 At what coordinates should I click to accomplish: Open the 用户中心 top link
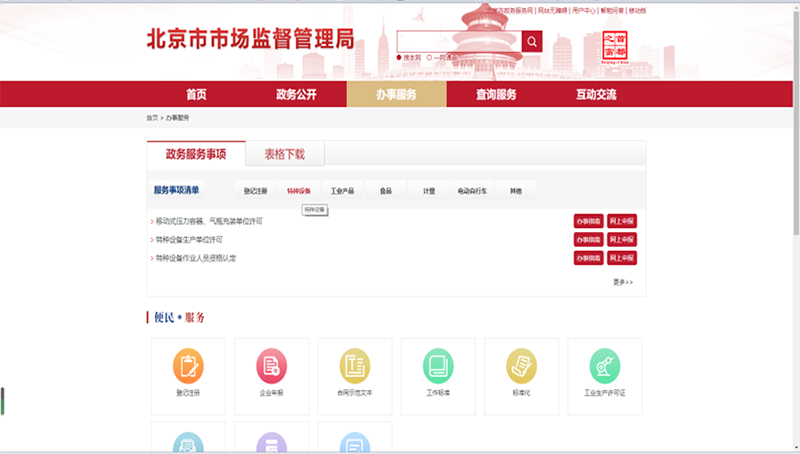click(584, 10)
